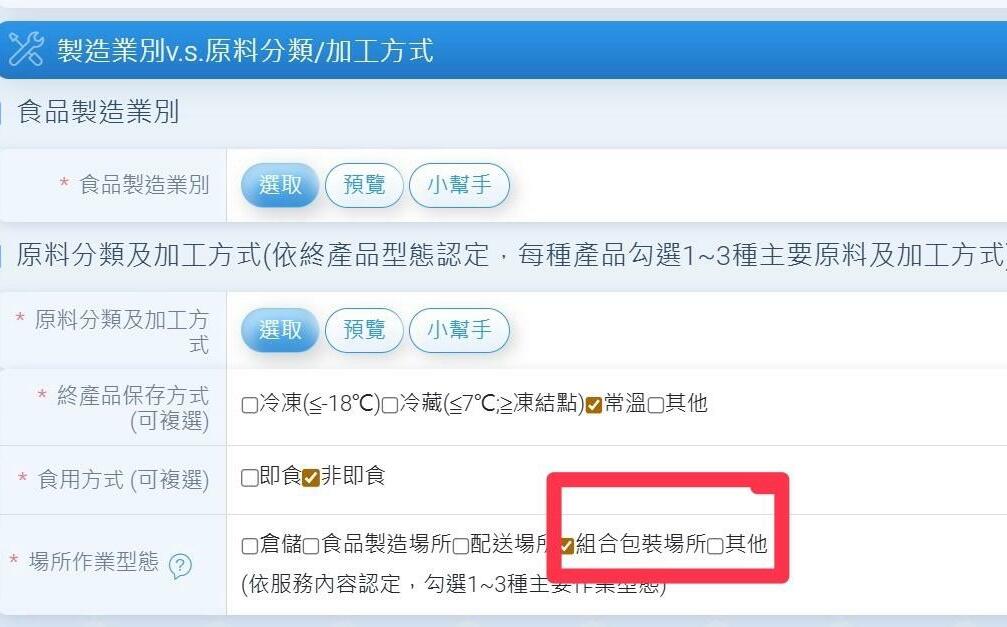Click the 製造業別v.s.原料分類/加工方式 header bar
Viewport: 1007px width, 627px height.
point(504,50)
